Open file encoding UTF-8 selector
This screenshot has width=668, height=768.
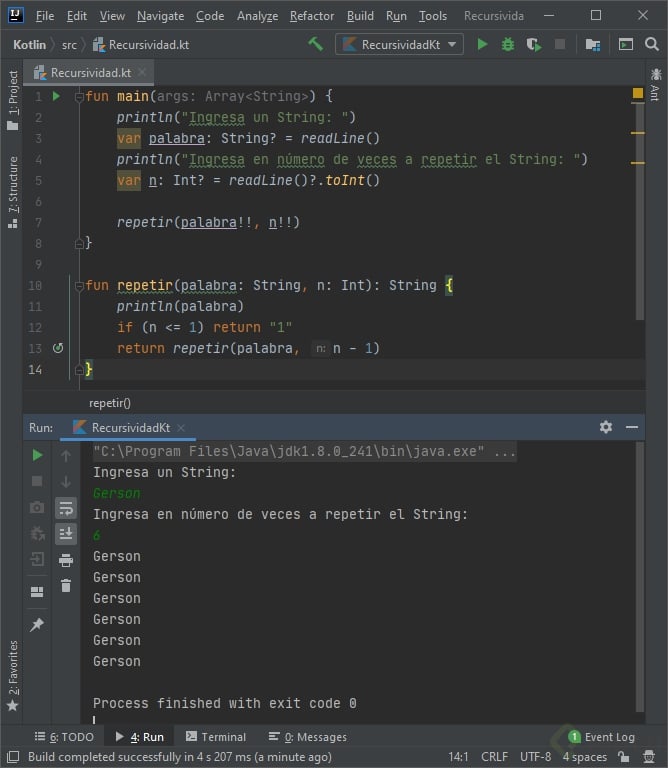point(535,757)
